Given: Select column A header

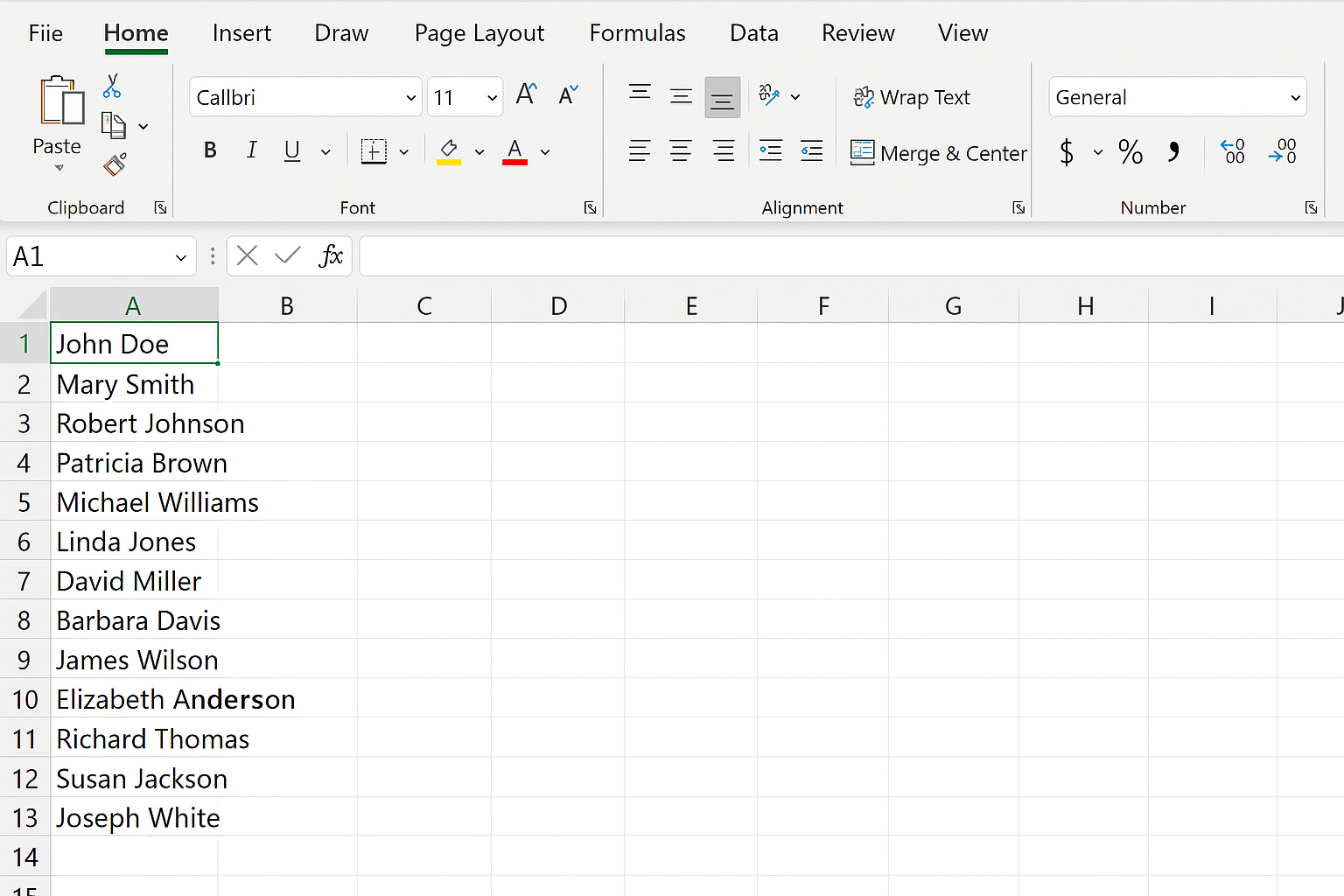Looking at the screenshot, I should point(134,305).
